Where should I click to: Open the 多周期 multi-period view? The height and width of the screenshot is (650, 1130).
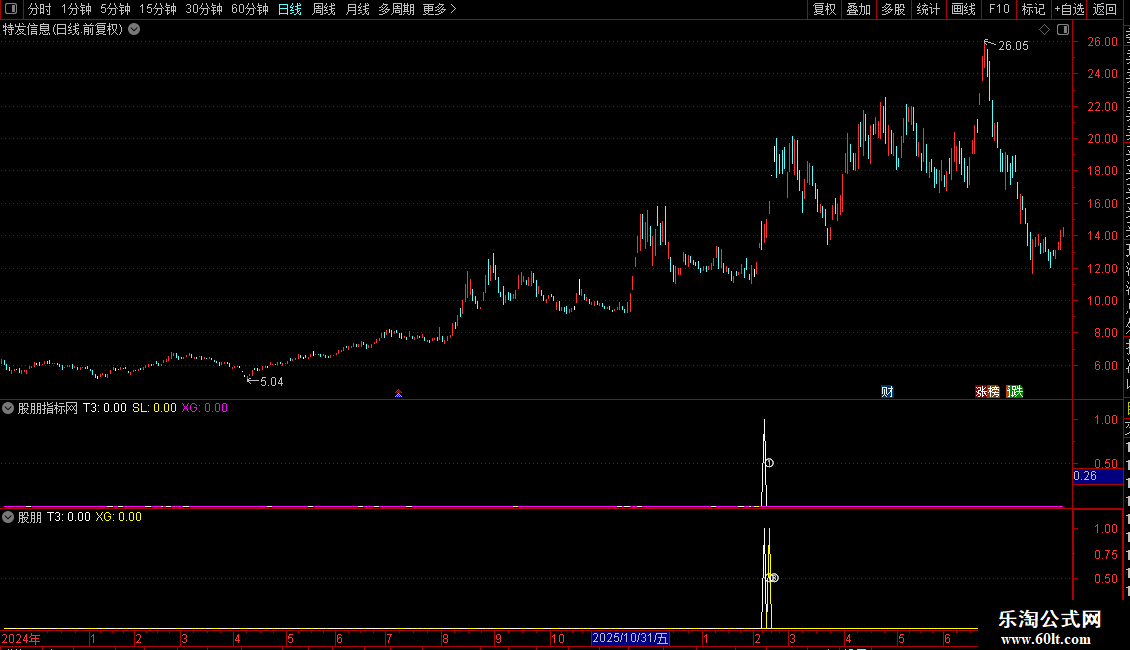coord(396,9)
